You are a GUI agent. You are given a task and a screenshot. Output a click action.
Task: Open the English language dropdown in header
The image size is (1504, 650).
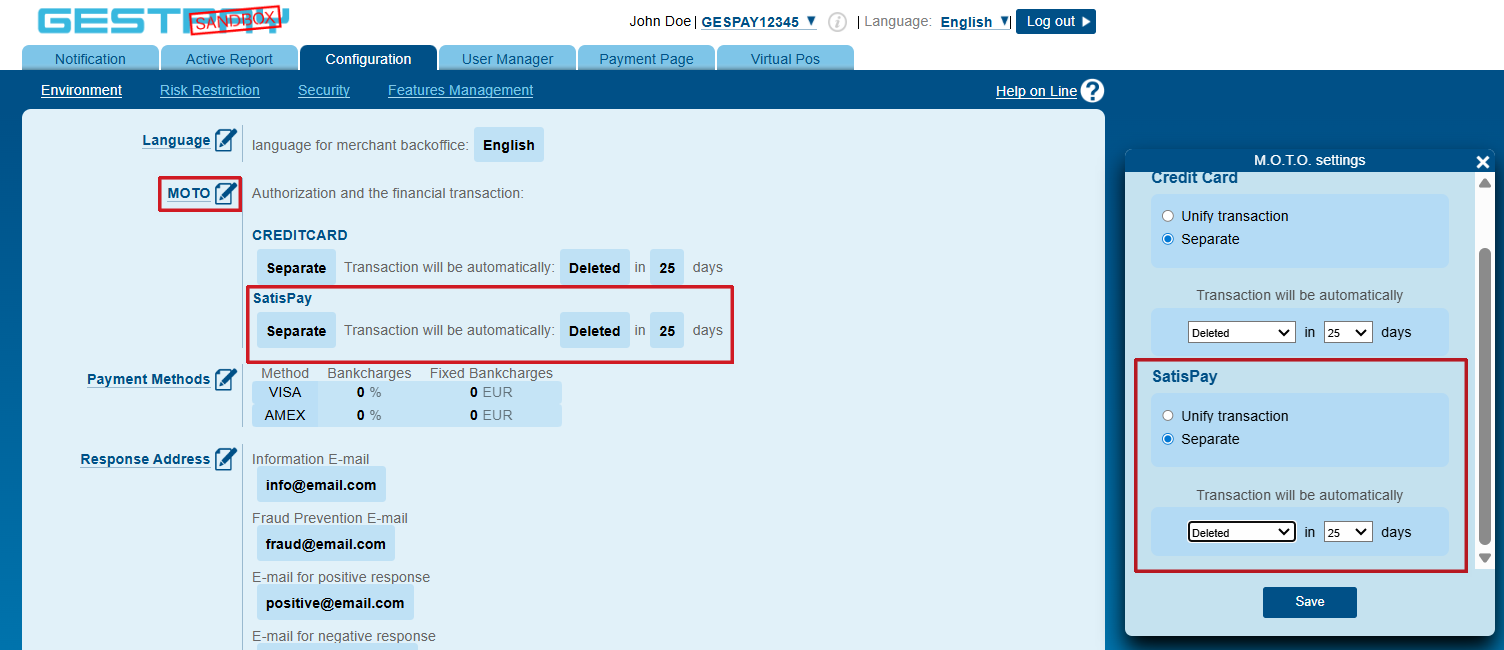pos(975,22)
